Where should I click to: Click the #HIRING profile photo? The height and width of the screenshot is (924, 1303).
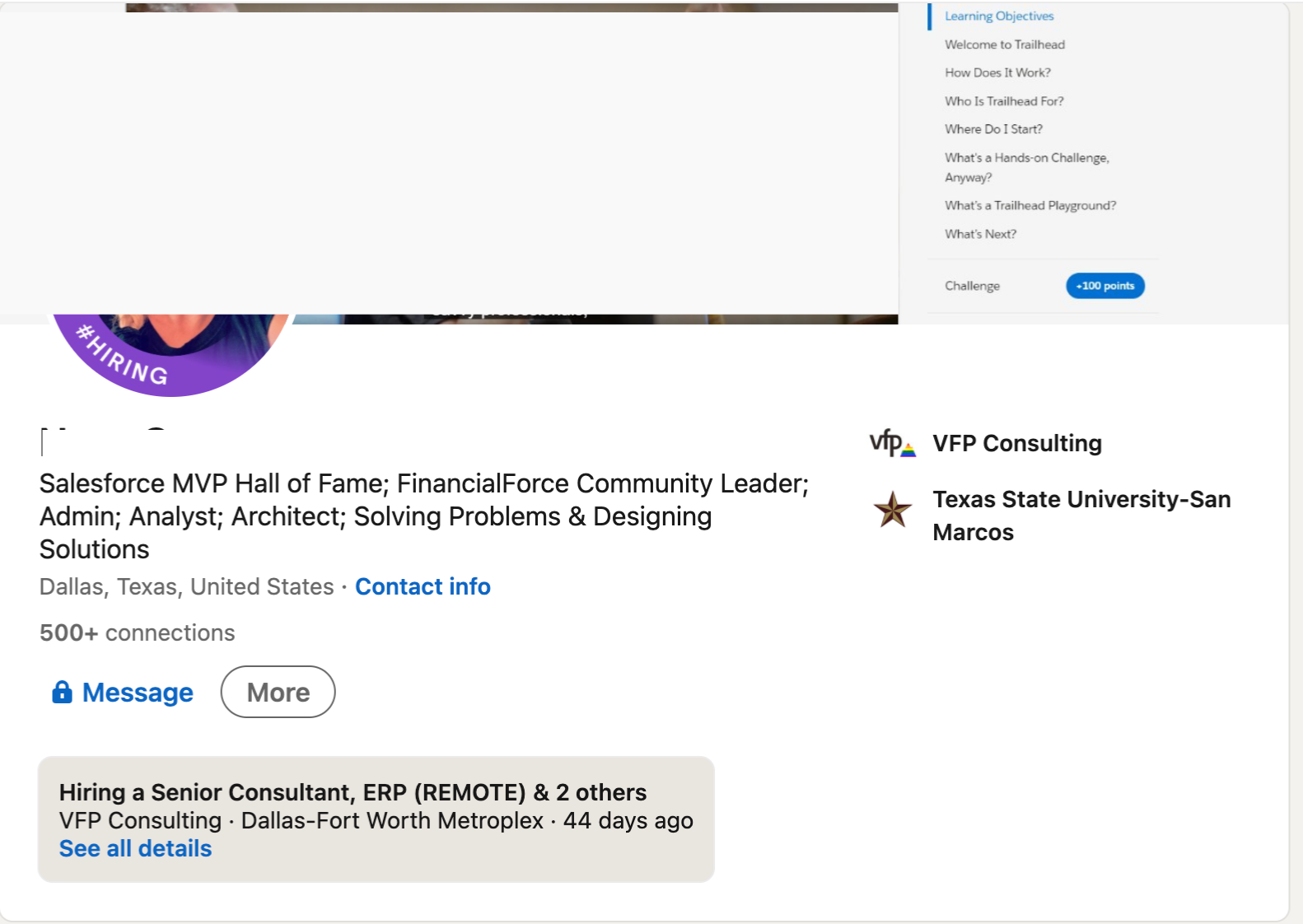[x=171, y=354]
